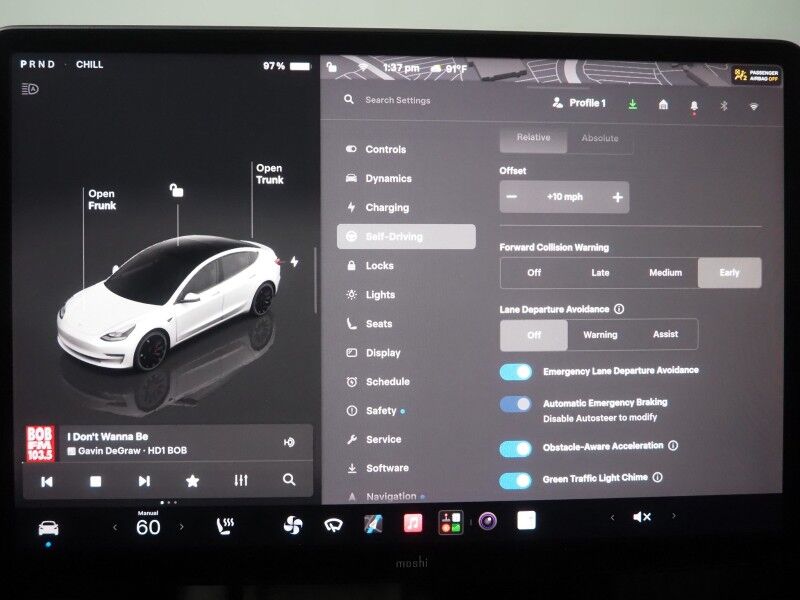Viewport: 800px width, 600px height.
Task: Tap BOB FM 103.5 station artwork
Action: tap(40, 443)
